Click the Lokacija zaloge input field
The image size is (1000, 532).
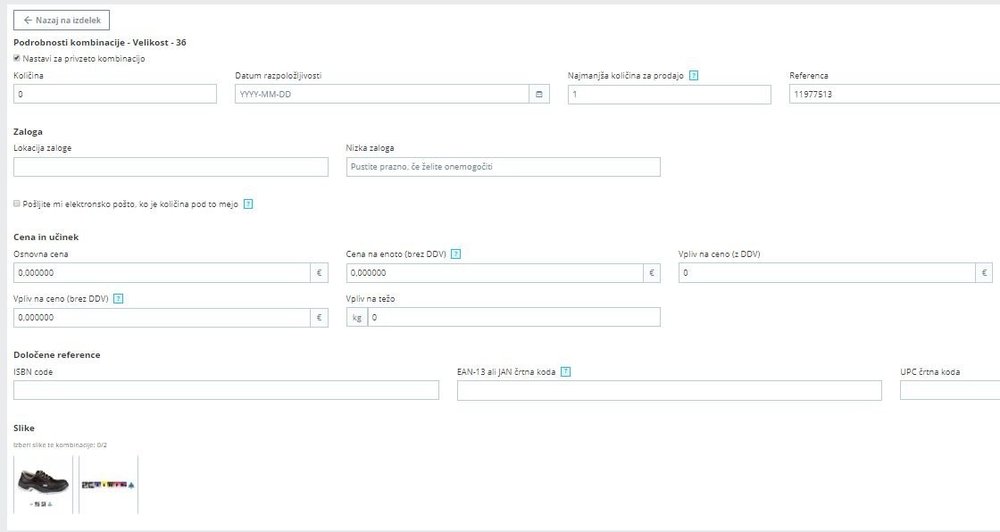point(171,167)
